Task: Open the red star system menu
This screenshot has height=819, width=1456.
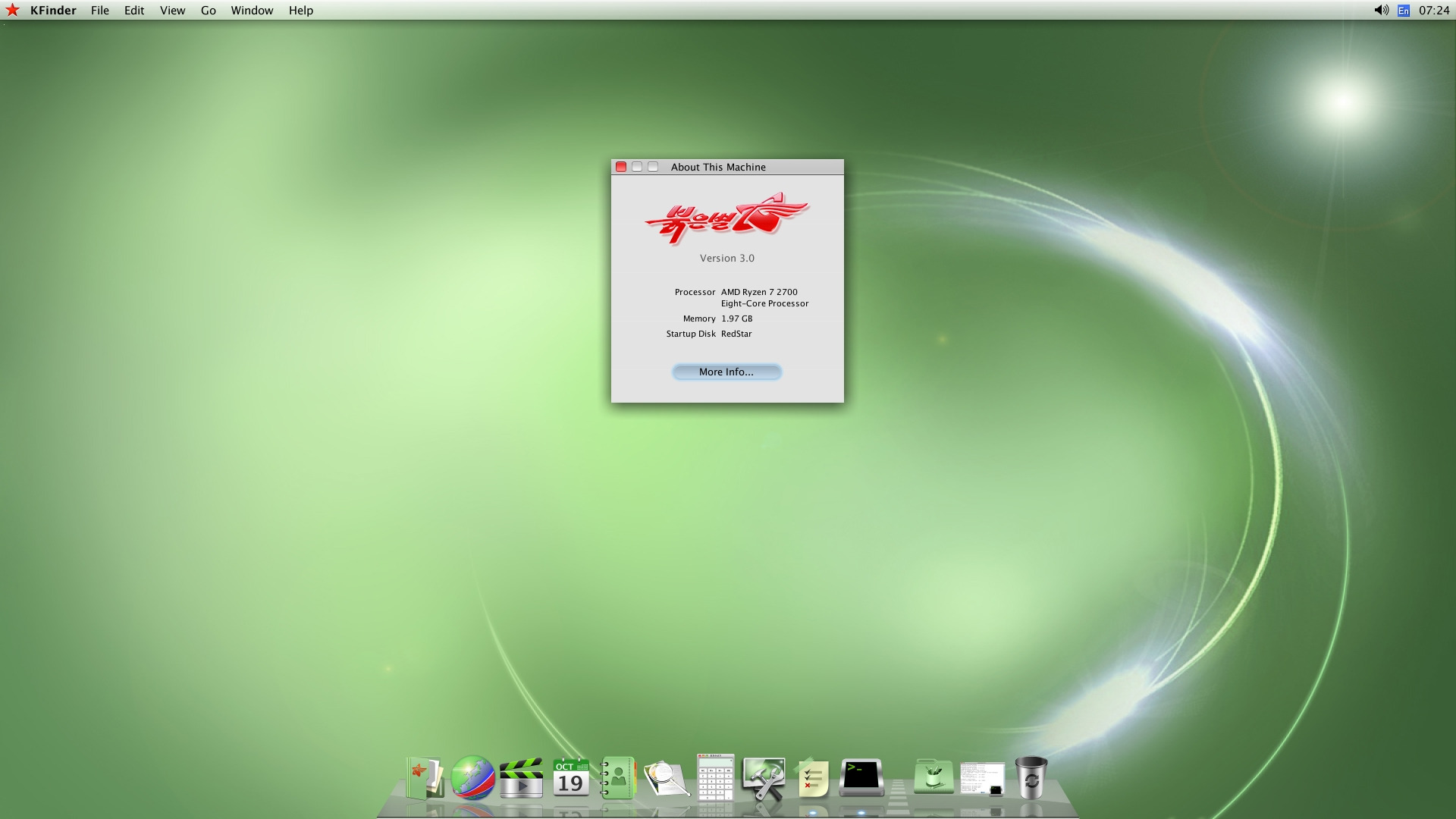Action: [12, 10]
